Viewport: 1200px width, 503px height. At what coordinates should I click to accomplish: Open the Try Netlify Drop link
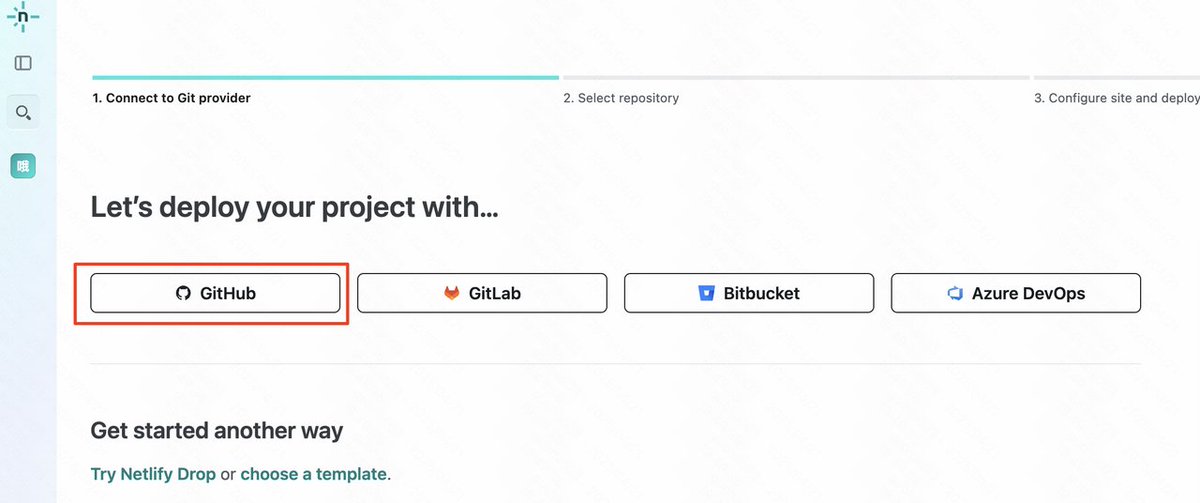pyautogui.click(x=153, y=473)
